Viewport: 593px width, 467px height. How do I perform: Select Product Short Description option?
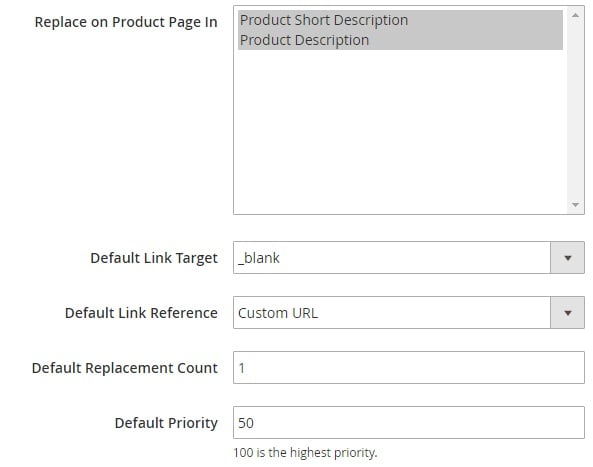(400, 20)
